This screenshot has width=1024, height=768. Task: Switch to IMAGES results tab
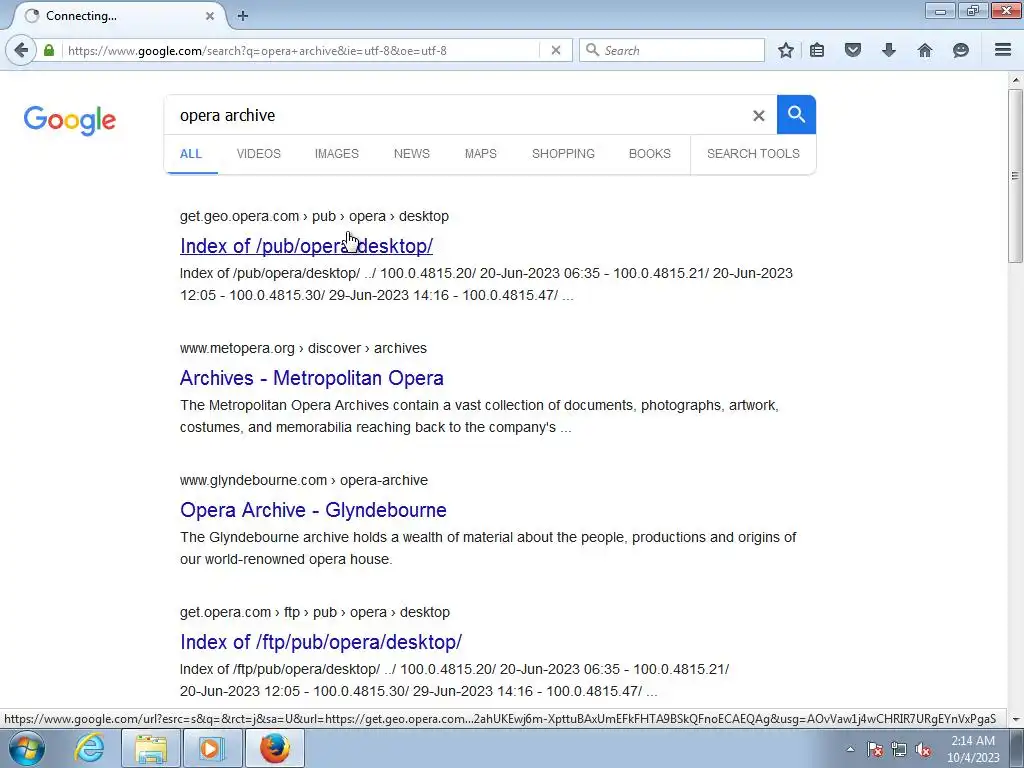(337, 154)
